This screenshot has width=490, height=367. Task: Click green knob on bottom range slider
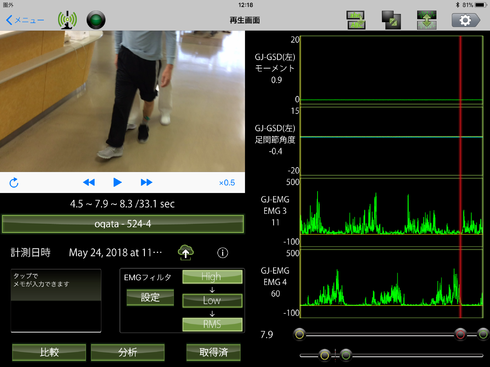(346, 355)
